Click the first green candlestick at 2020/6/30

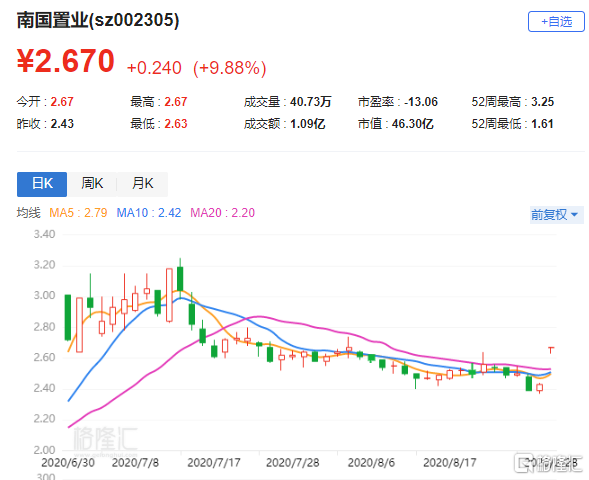point(68,318)
